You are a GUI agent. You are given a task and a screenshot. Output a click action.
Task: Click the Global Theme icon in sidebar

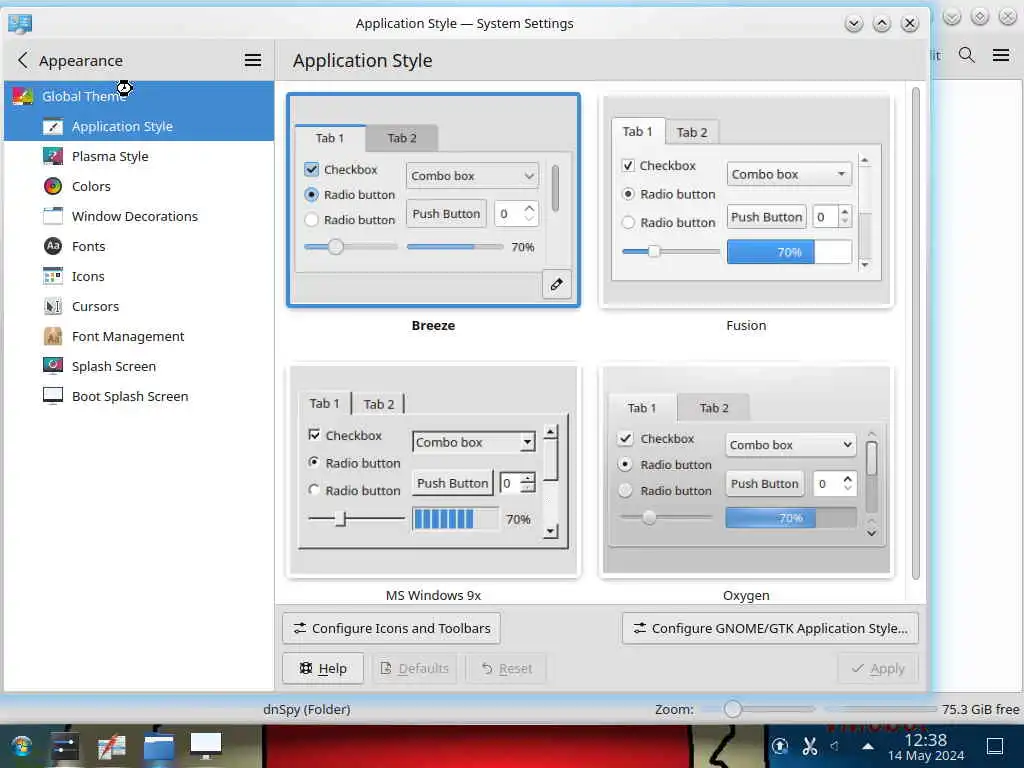(22, 96)
